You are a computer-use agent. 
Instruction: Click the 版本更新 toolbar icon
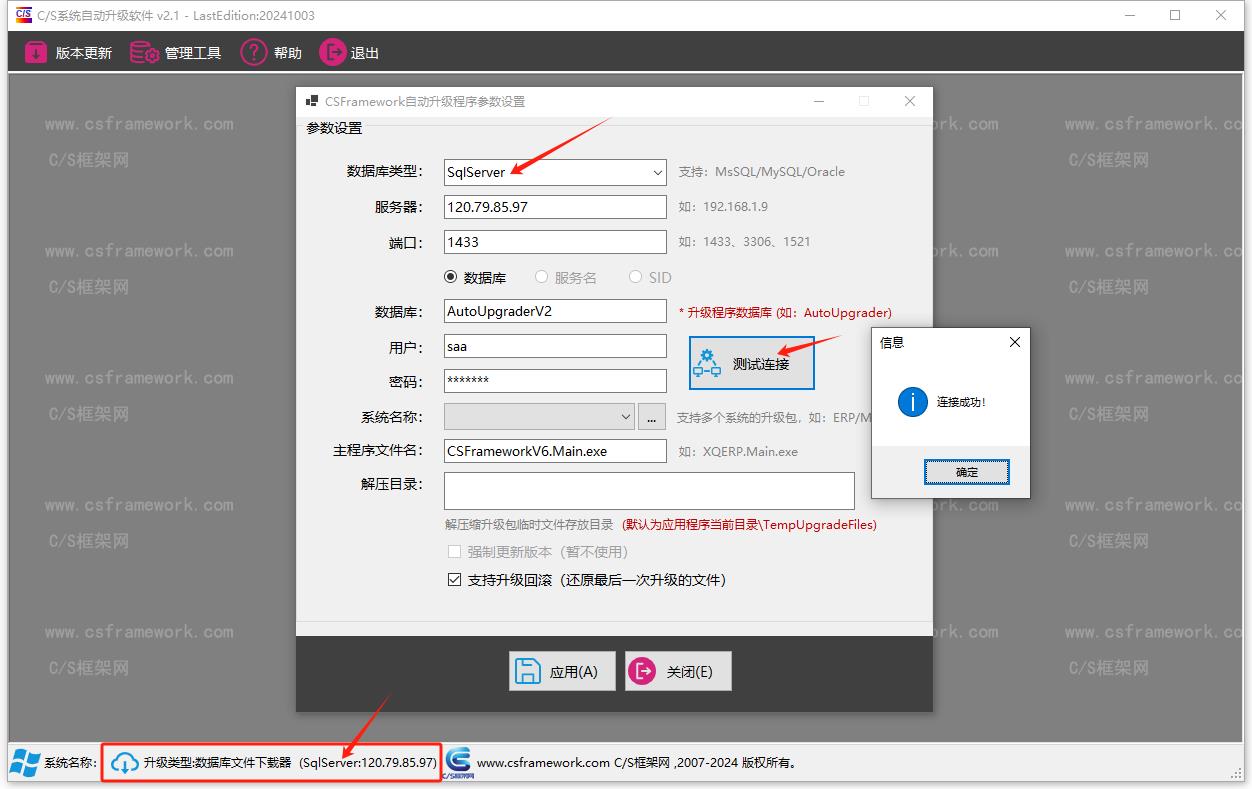(x=38, y=52)
